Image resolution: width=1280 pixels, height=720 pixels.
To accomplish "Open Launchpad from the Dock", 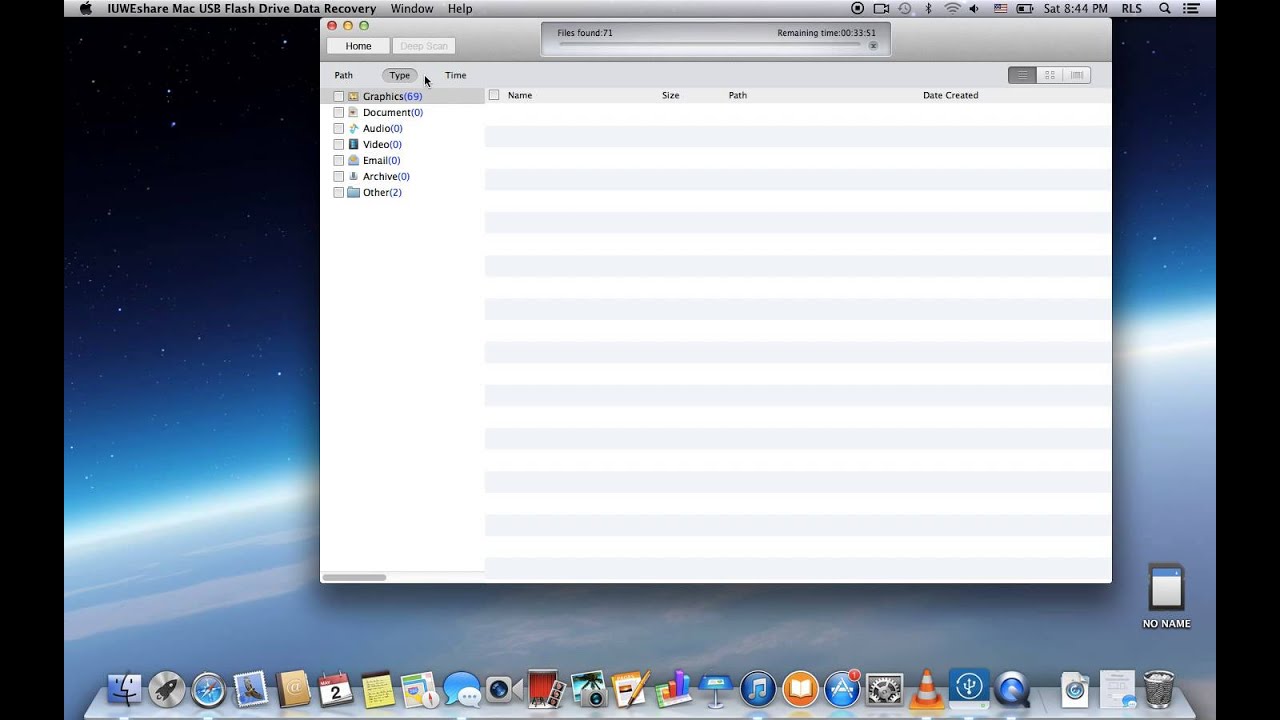I will 167,689.
